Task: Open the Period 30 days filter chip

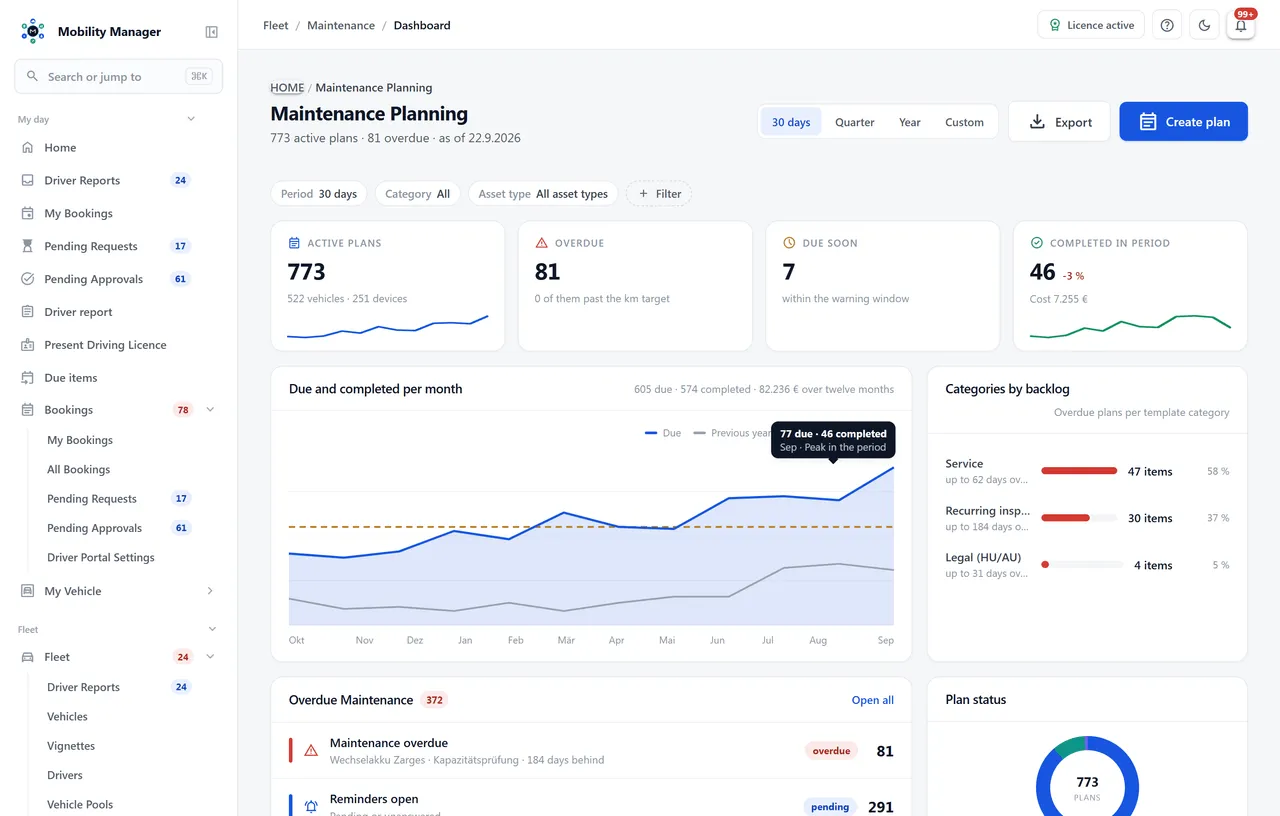Action: (319, 194)
